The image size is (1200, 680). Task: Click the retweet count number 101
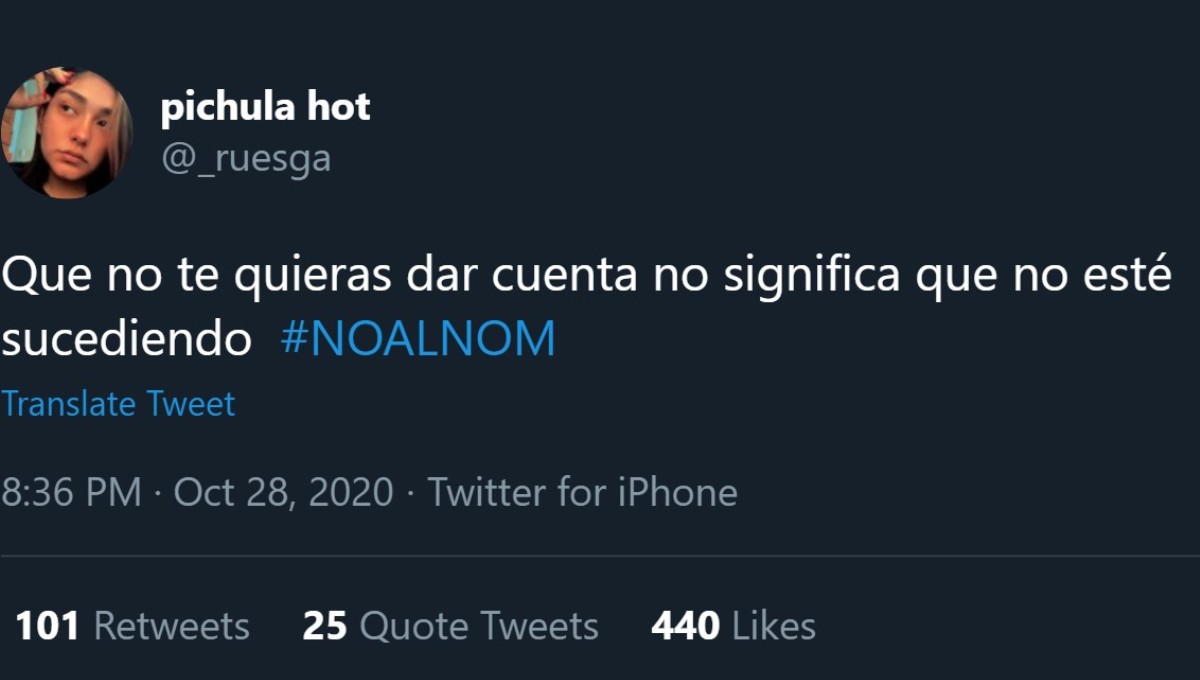[x=47, y=626]
